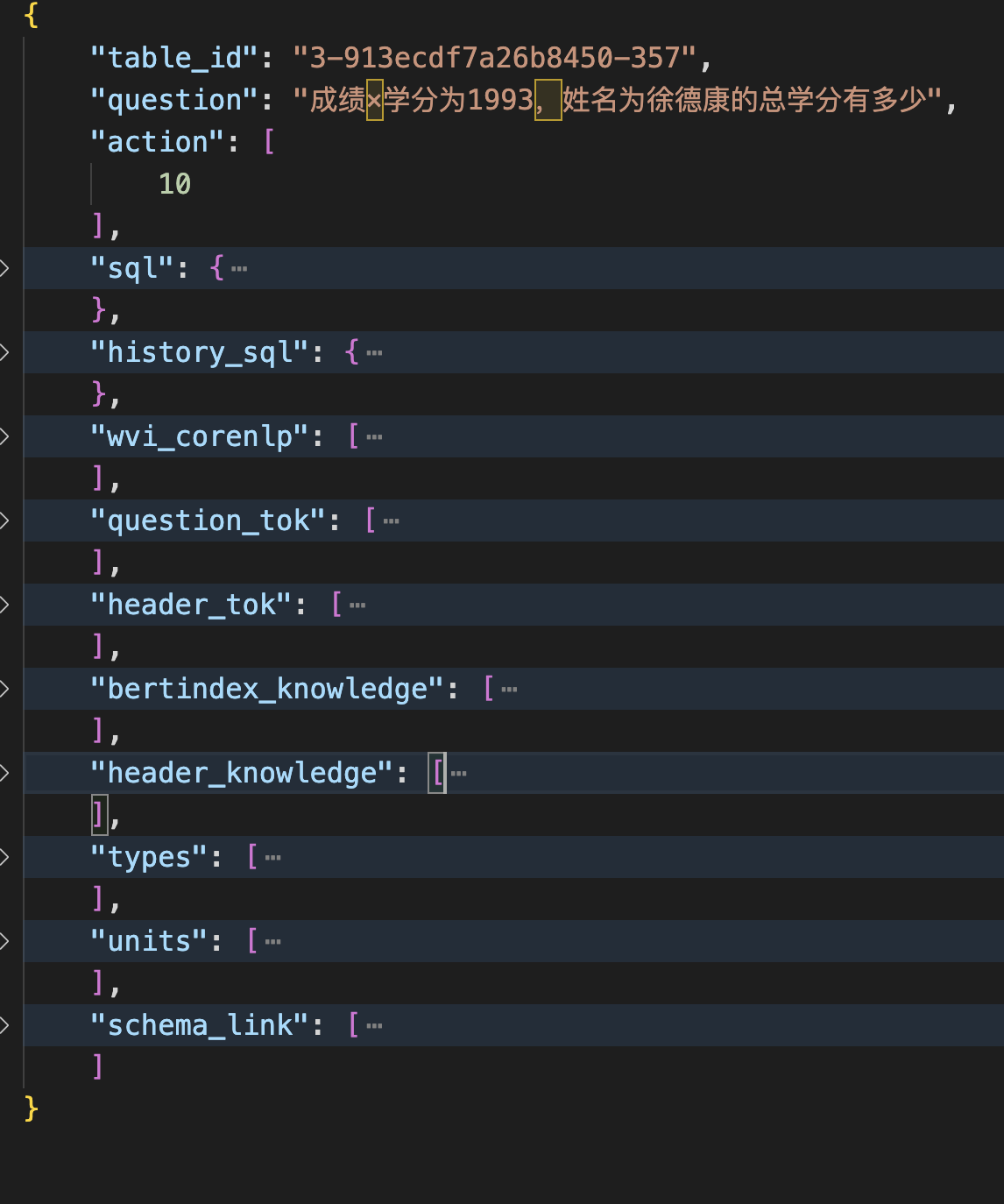Expand the "header_tok" fold arrow
This screenshot has height=1204, width=1004.
tap(4, 605)
